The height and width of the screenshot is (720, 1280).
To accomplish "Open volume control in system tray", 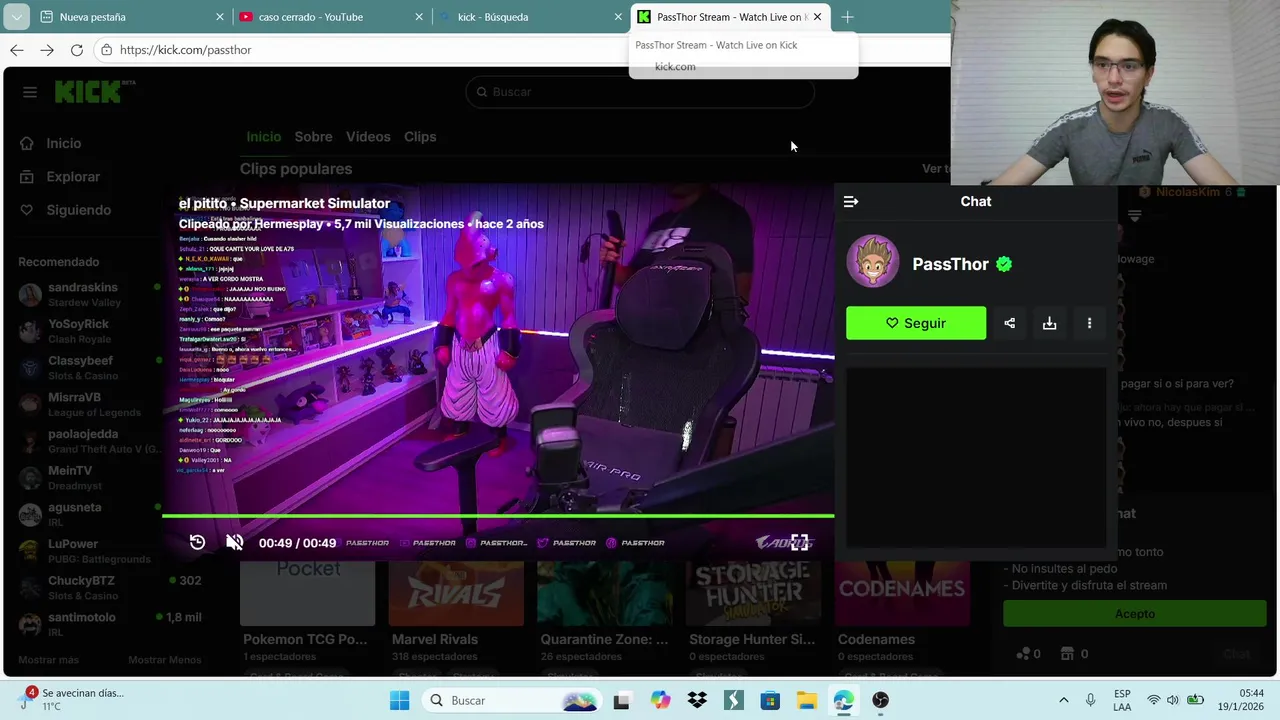I will (1172, 700).
